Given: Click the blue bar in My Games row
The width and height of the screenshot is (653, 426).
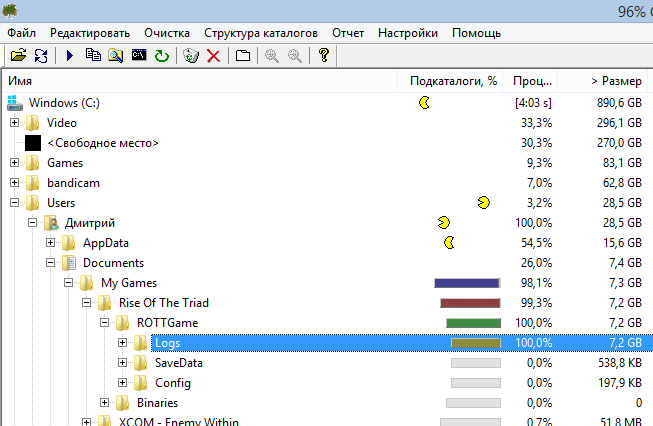Looking at the screenshot, I should point(467,283).
